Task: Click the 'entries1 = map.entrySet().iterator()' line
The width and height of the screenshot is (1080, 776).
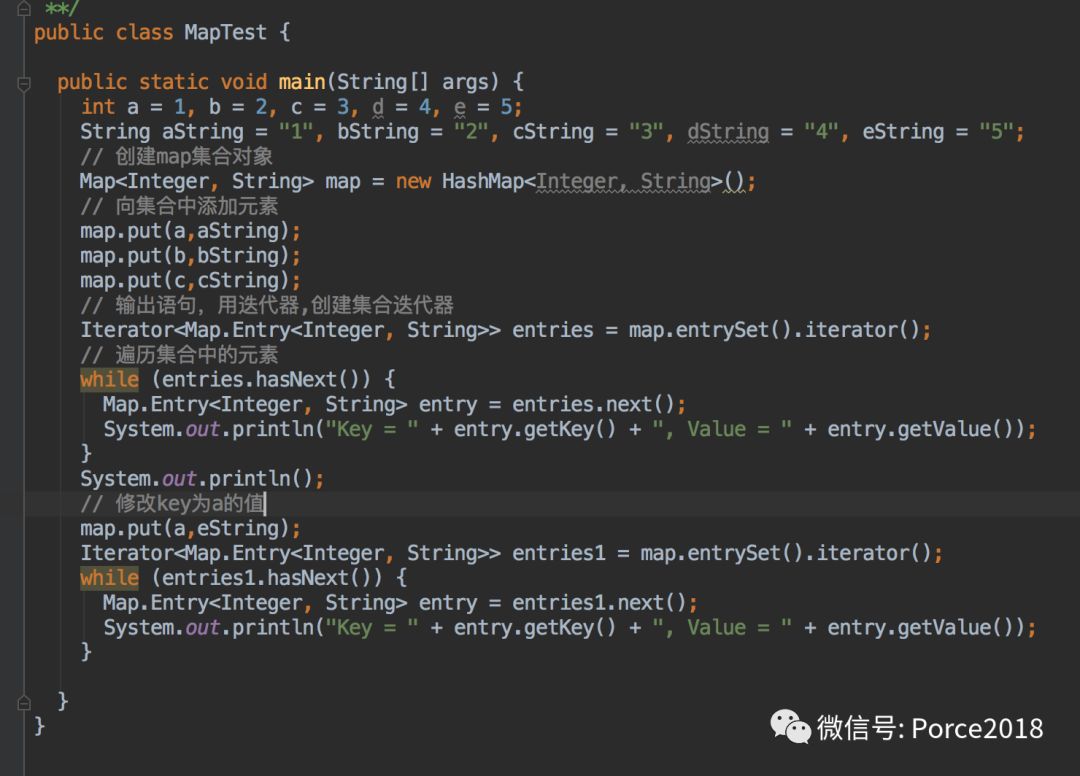Action: coord(511,553)
